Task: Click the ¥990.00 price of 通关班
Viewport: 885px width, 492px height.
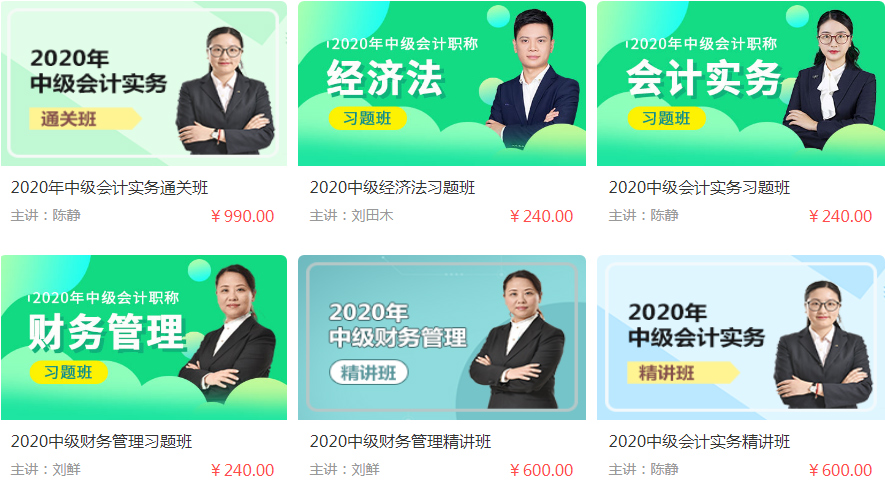Action: click(x=242, y=216)
